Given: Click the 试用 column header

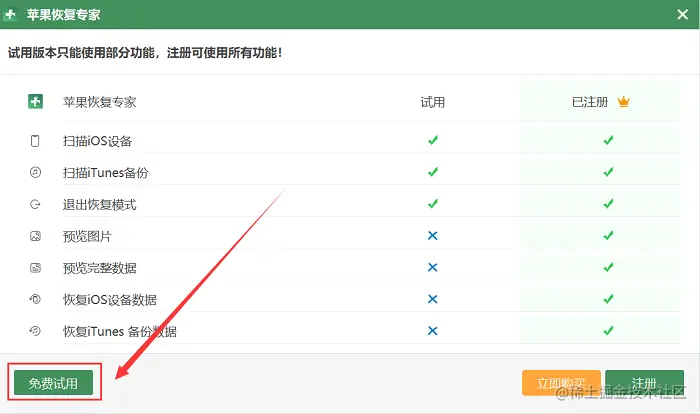Looking at the screenshot, I should [x=433, y=102].
